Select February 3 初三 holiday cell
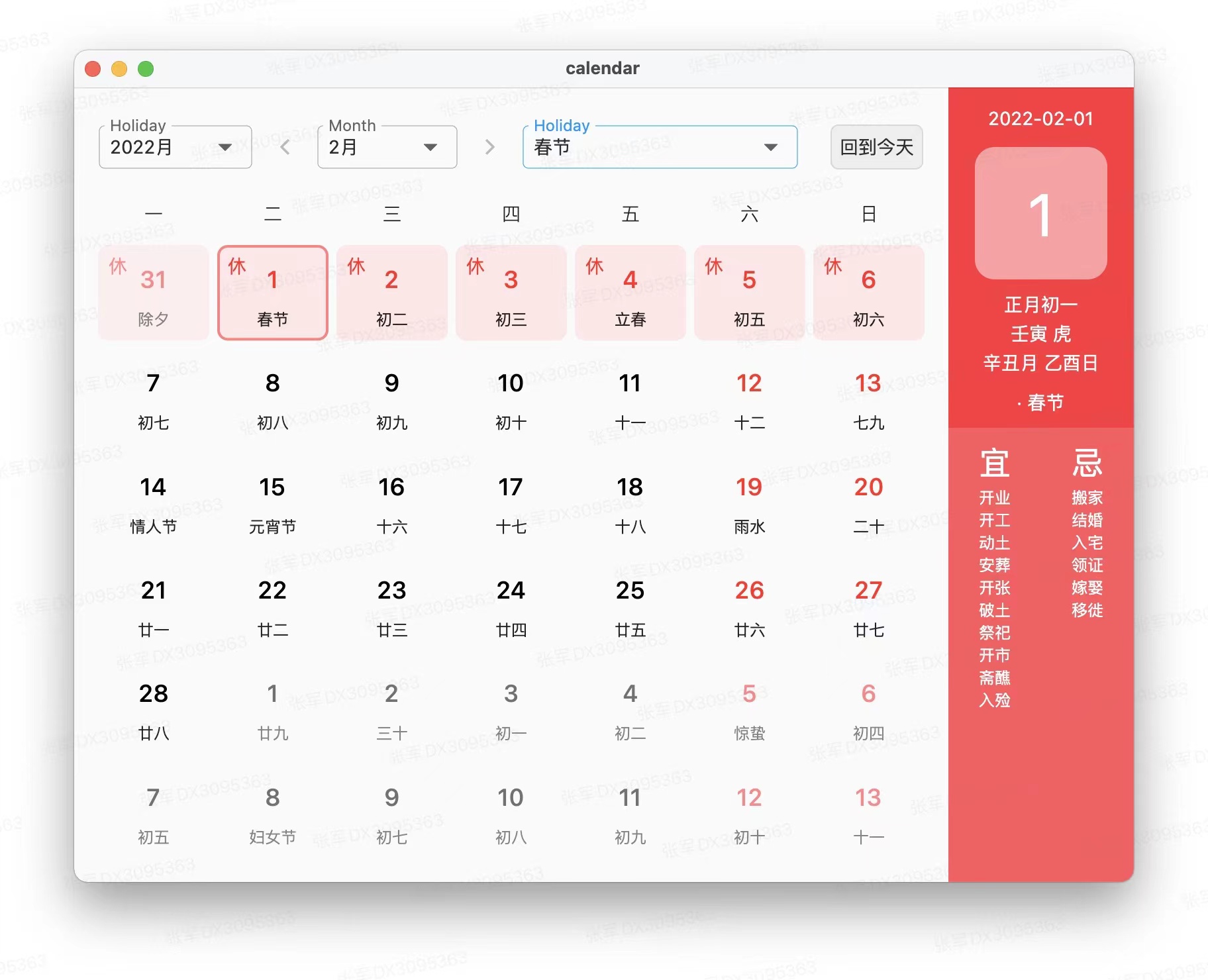The width and height of the screenshot is (1208, 980). (x=511, y=293)
